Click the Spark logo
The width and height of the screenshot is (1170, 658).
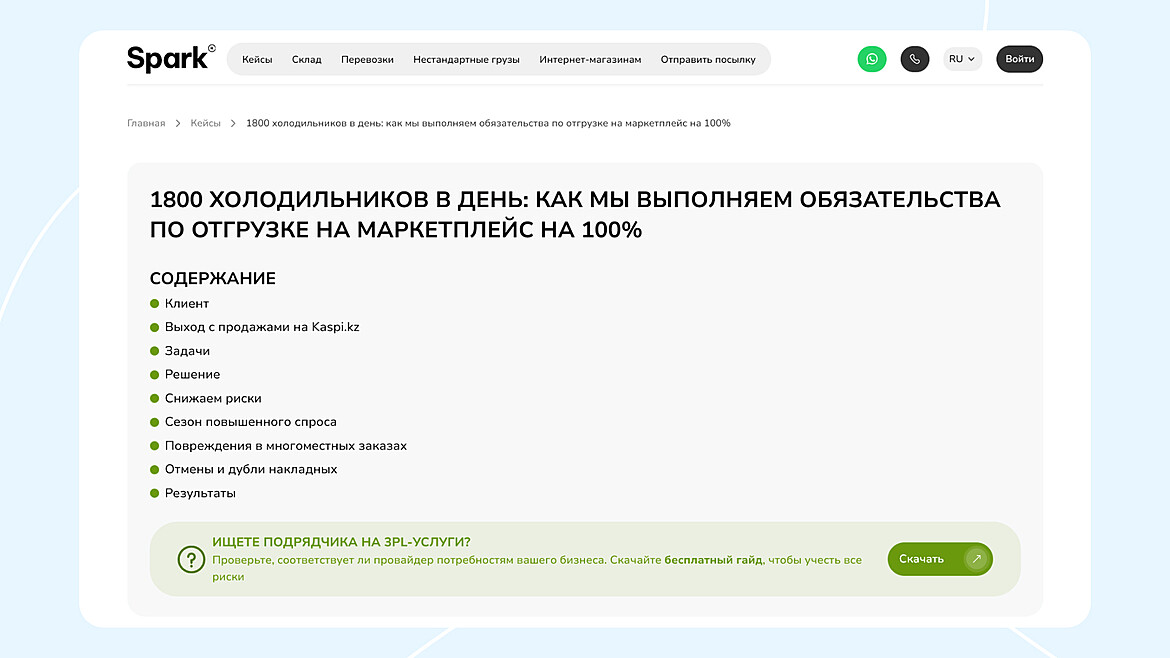tap(171, 58)
